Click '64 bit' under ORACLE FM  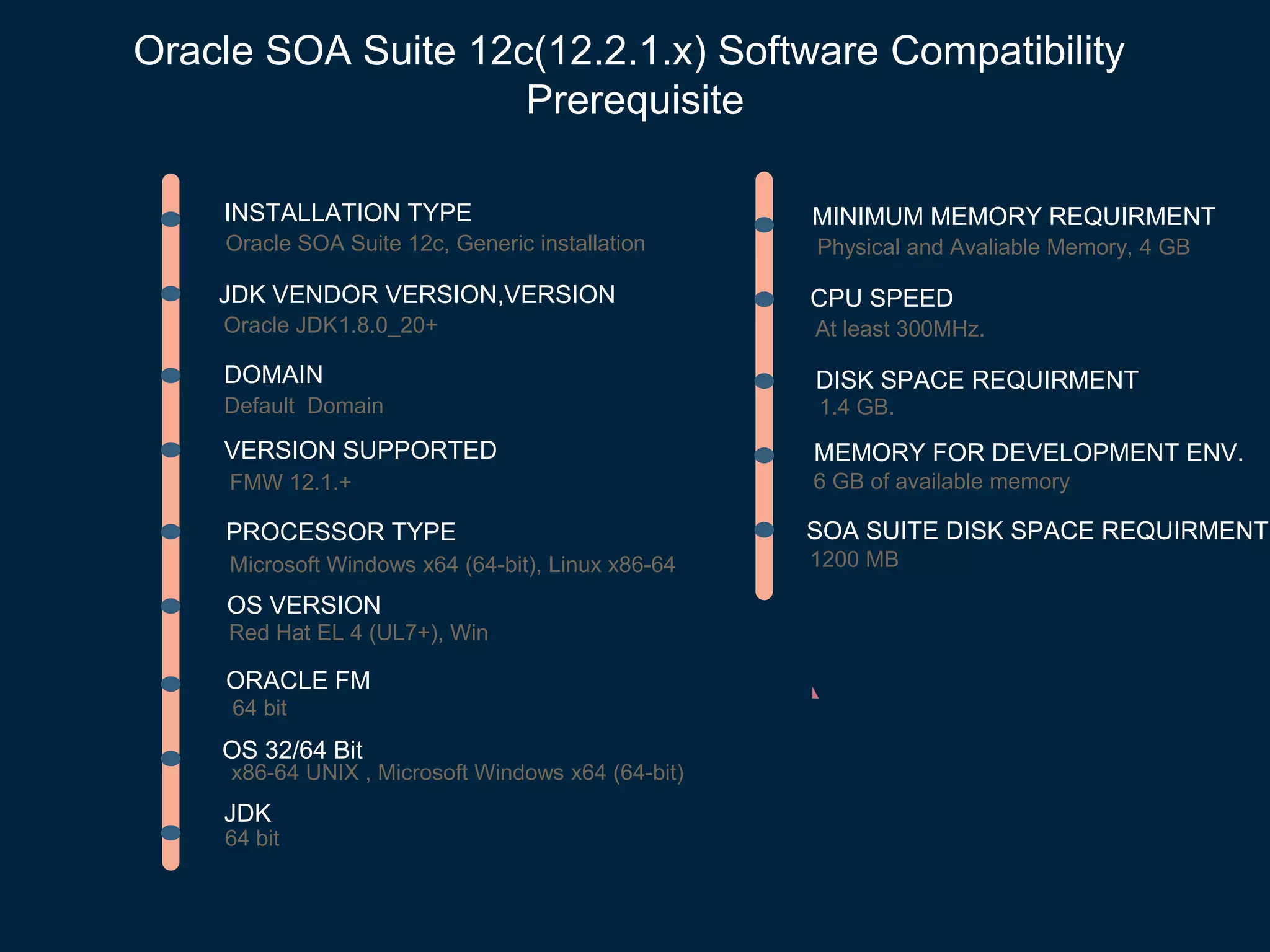(x=260, y=708)
